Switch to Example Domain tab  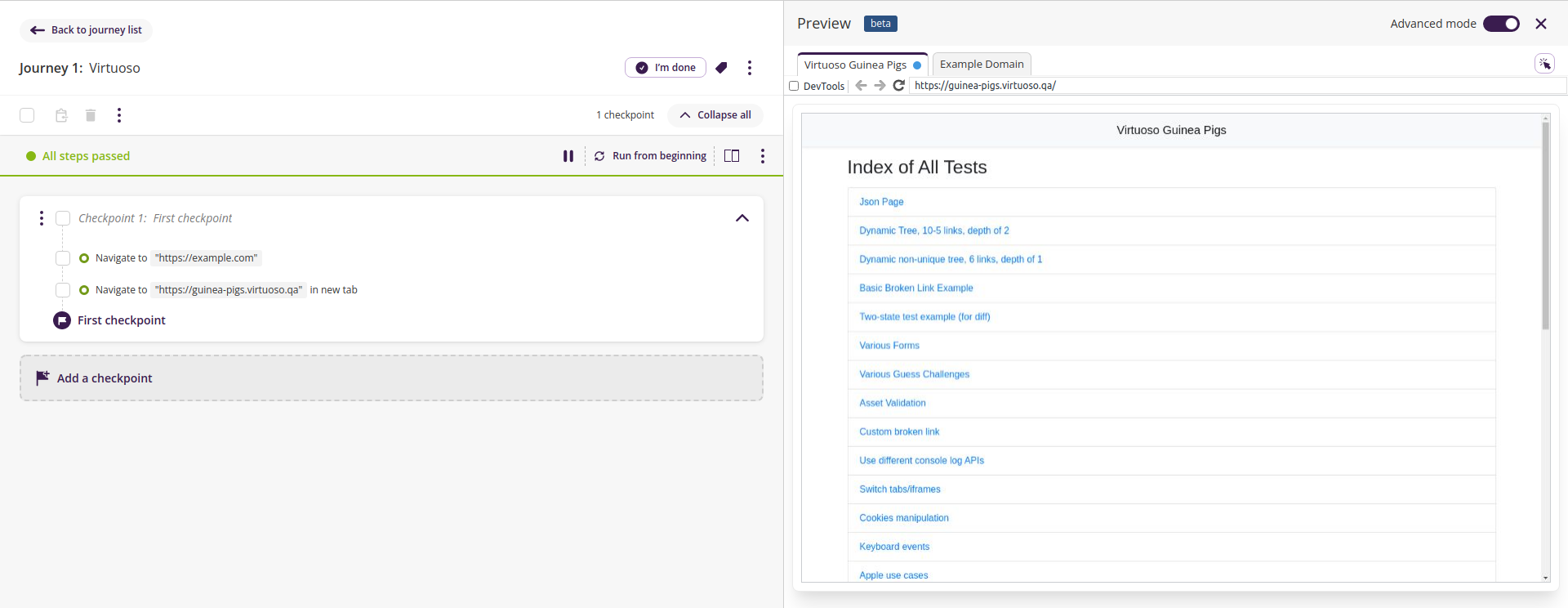[982, 65]
